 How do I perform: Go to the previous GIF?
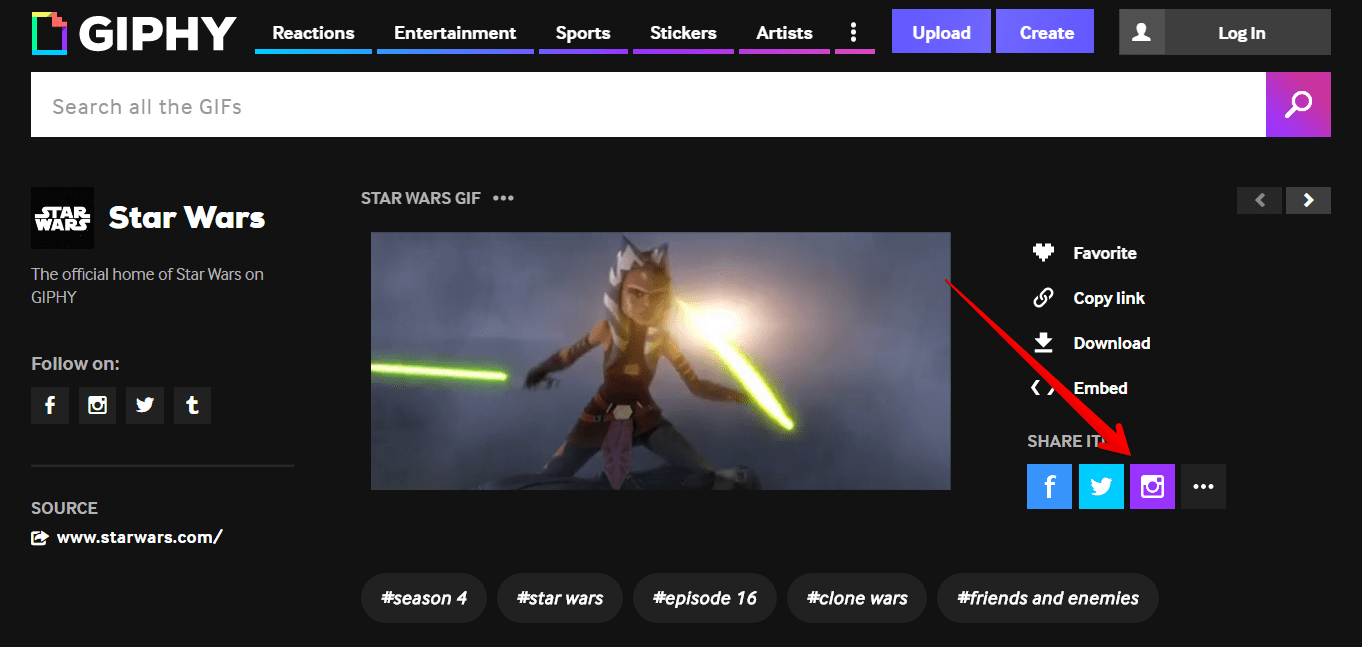[x=1259, y=200]
